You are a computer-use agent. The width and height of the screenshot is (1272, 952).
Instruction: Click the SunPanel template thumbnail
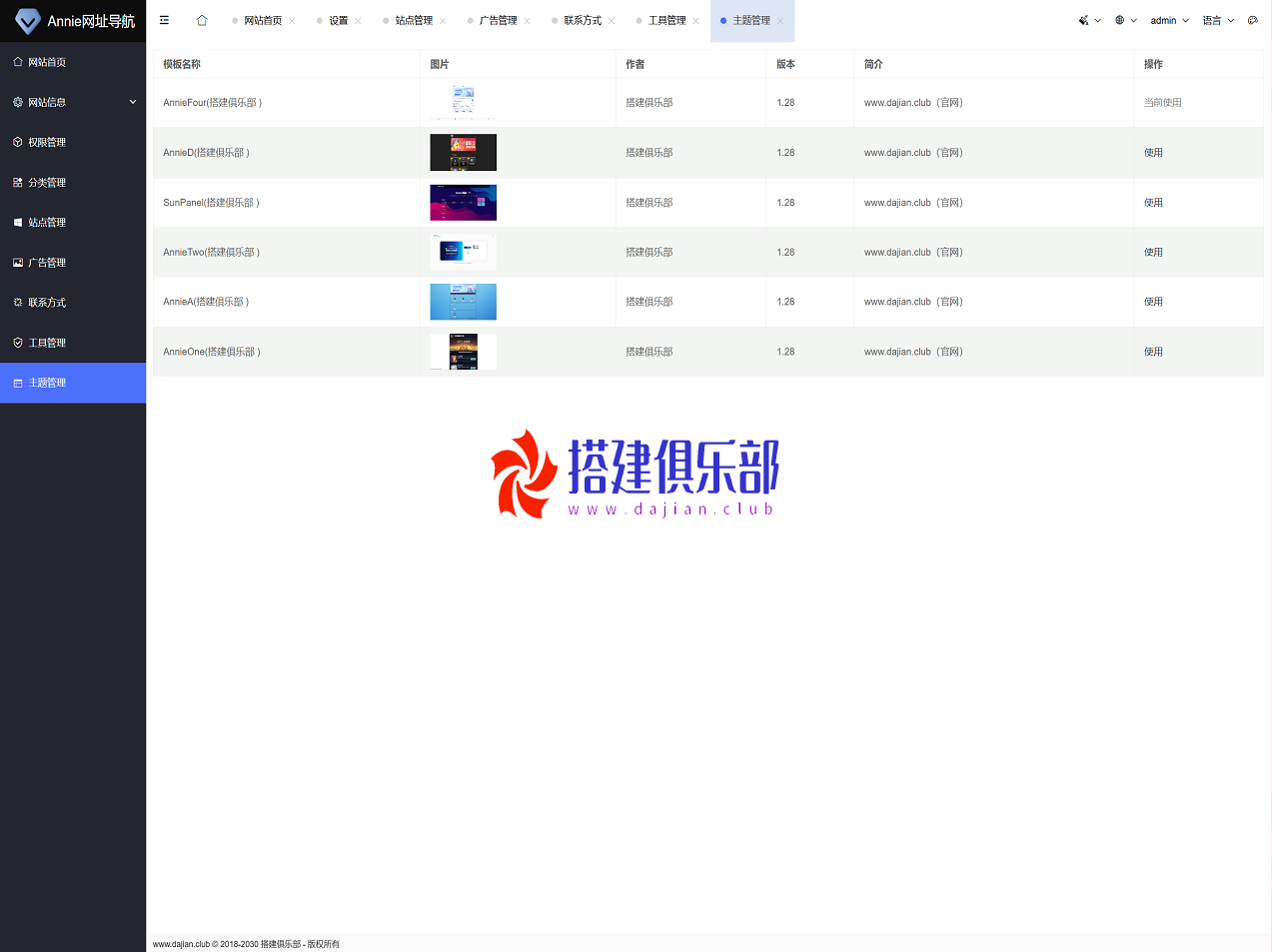pos(463,202)
